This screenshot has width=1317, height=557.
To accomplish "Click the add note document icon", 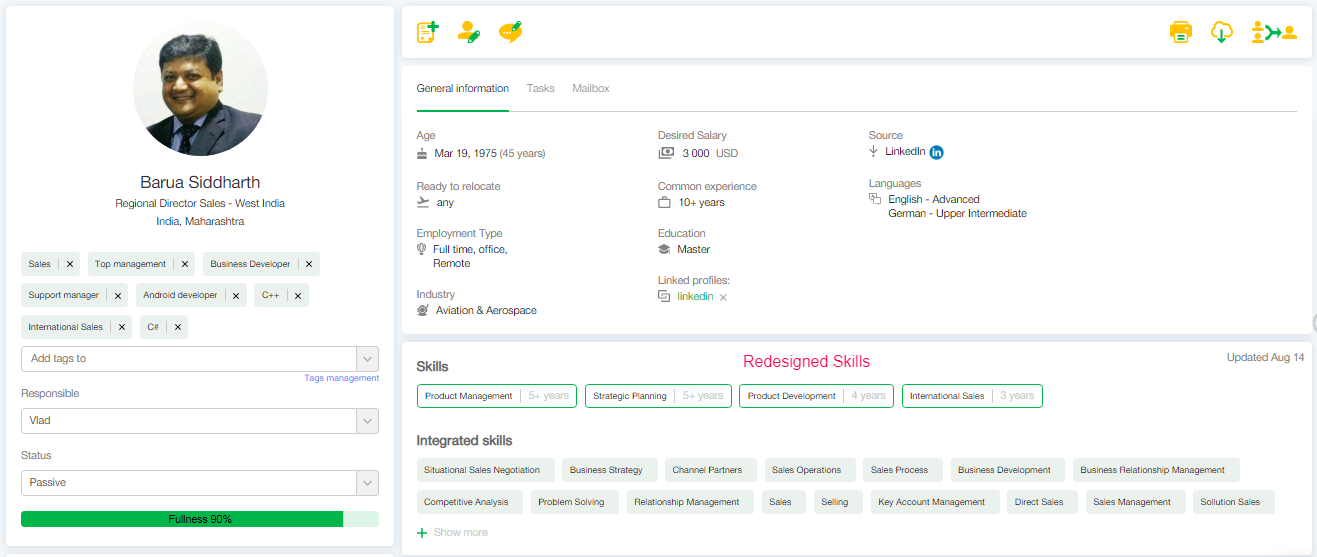I will pos(427,32).
